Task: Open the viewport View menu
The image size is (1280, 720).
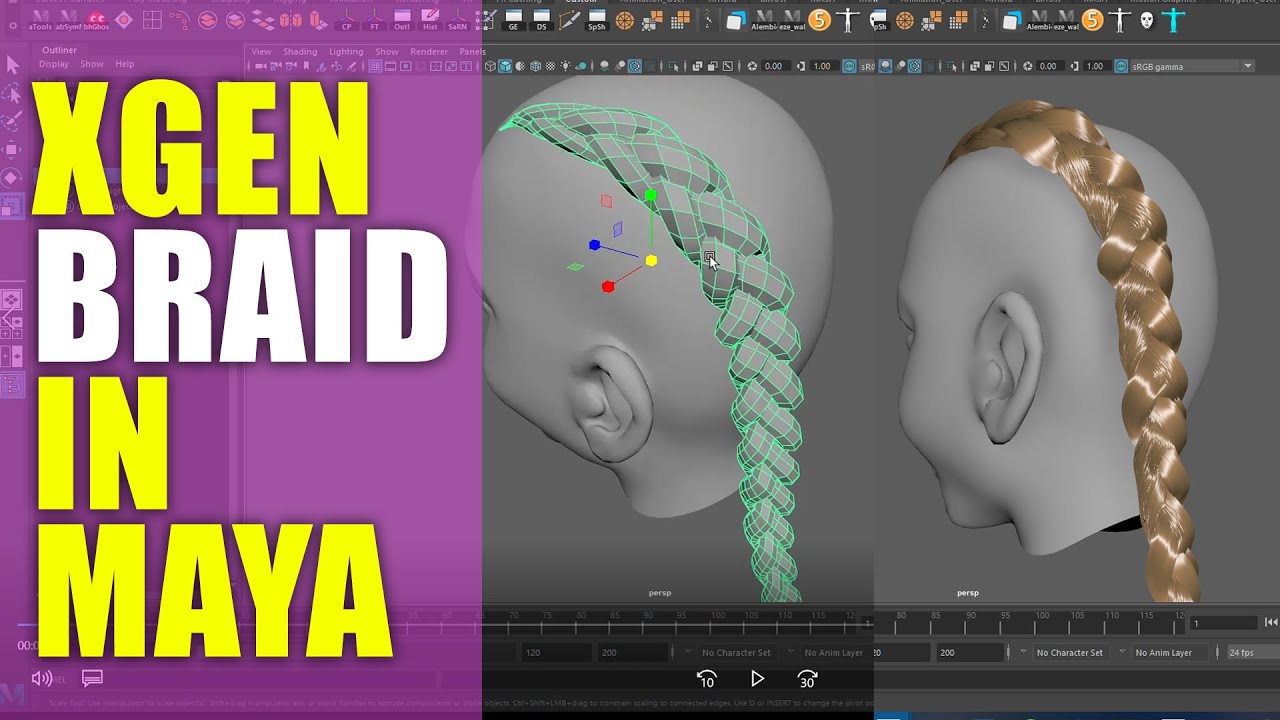Action: click(261, 51)
